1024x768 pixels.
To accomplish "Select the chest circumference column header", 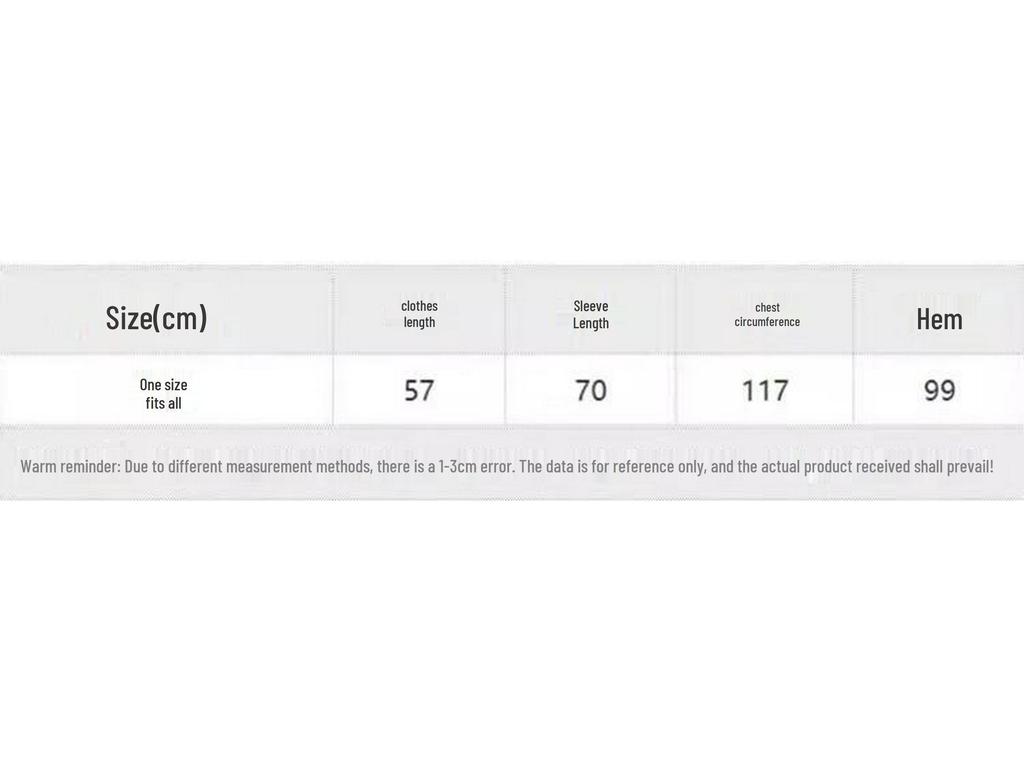I will point(767,314).
